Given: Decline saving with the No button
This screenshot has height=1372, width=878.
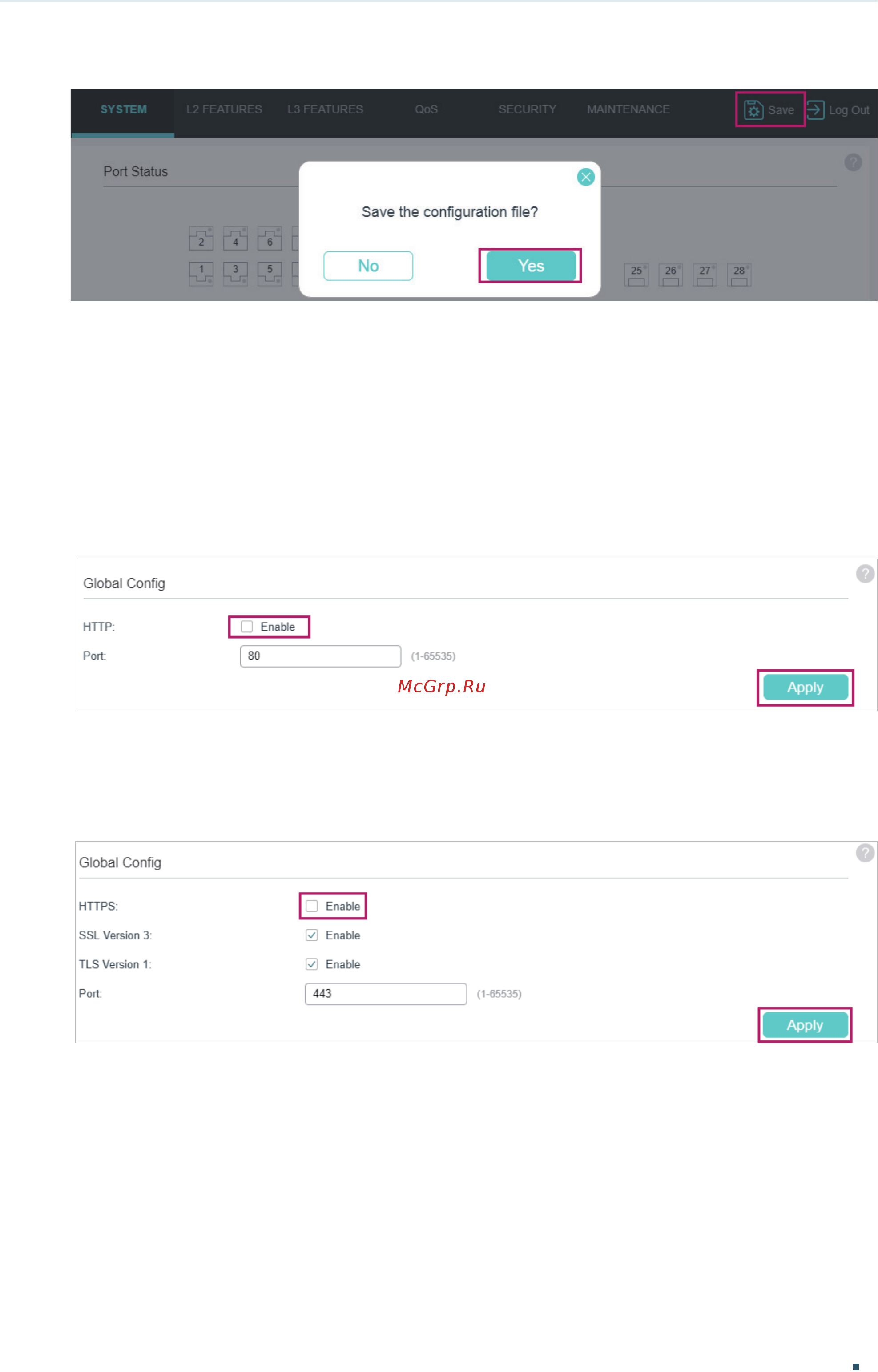Looking at the screenshot, I should pyautogui.click(x=368, y=266).
